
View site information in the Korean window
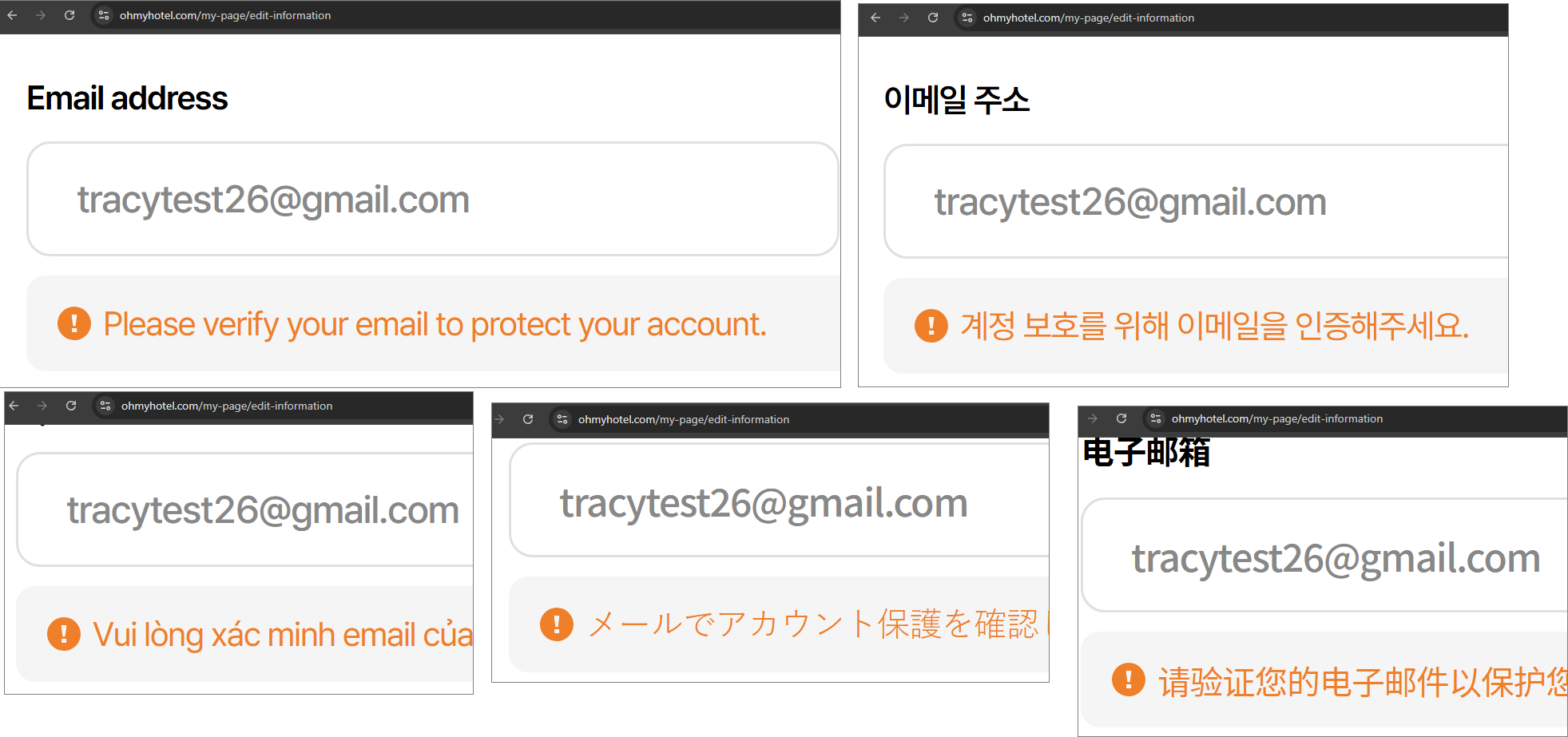[967, 18]
